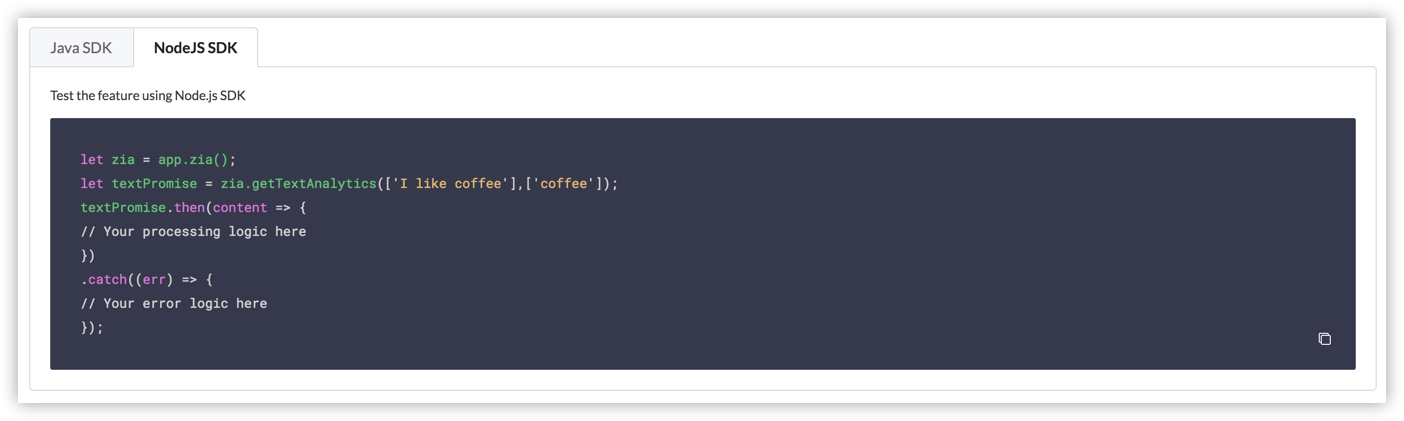
Task: Click the 'Test the feature using Node.js SDK' text
Action: point(148,96)
